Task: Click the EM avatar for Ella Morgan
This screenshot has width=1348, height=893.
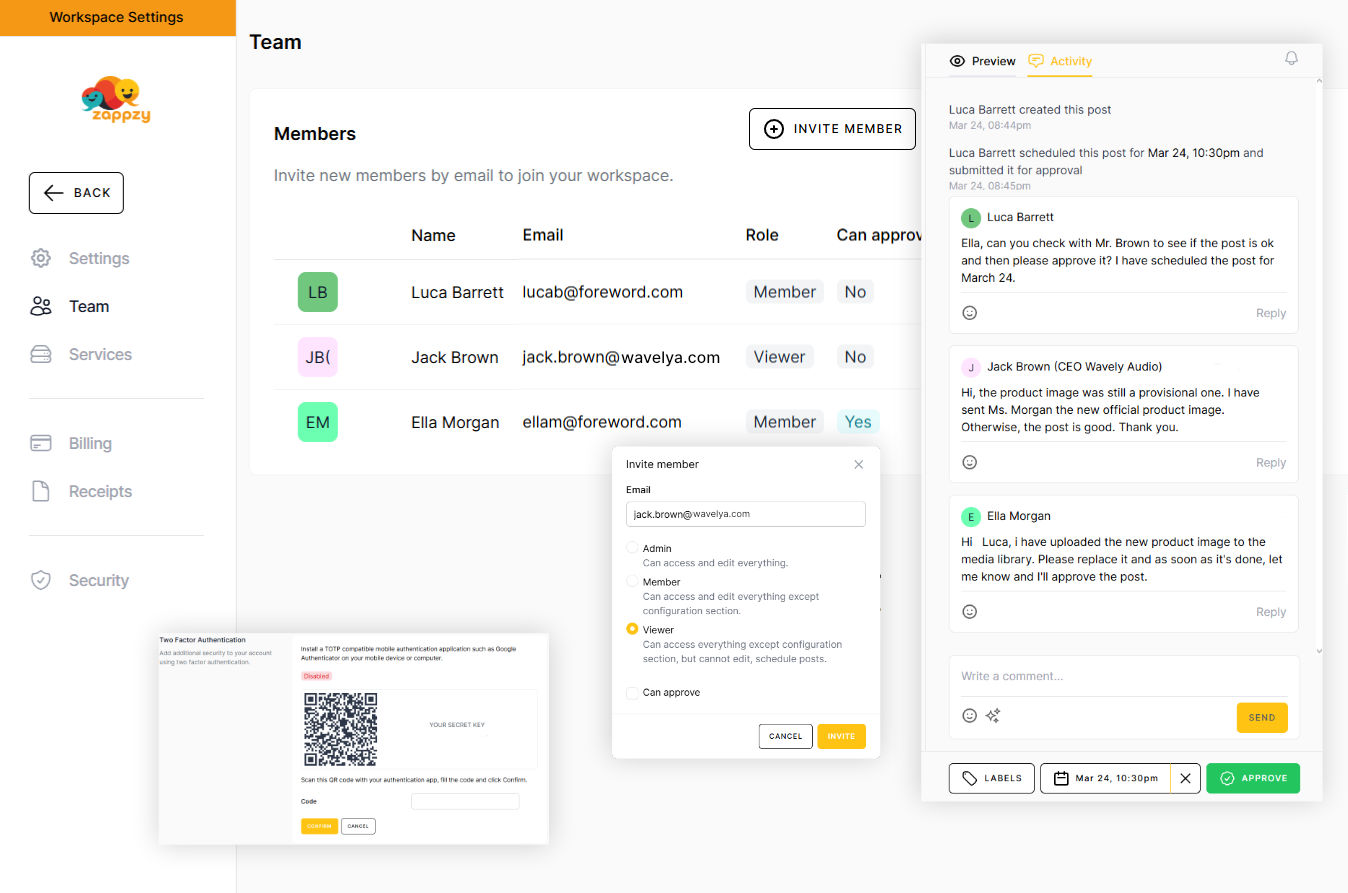Action: (x=318, y=422)
